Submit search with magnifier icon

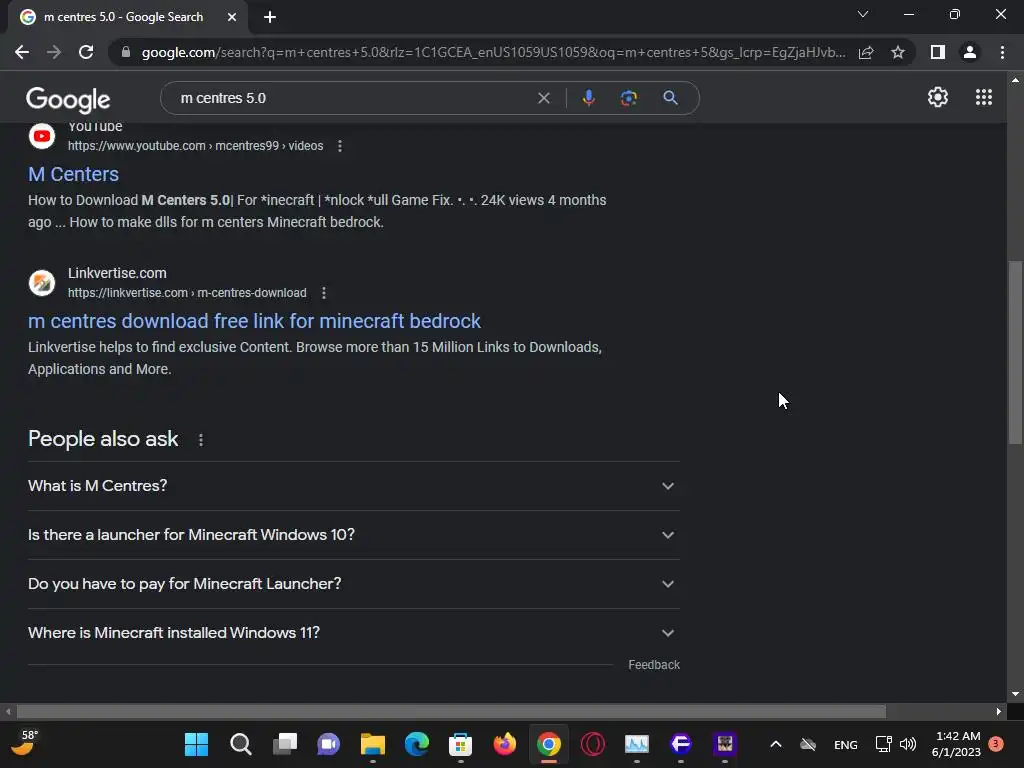(670, 98)
